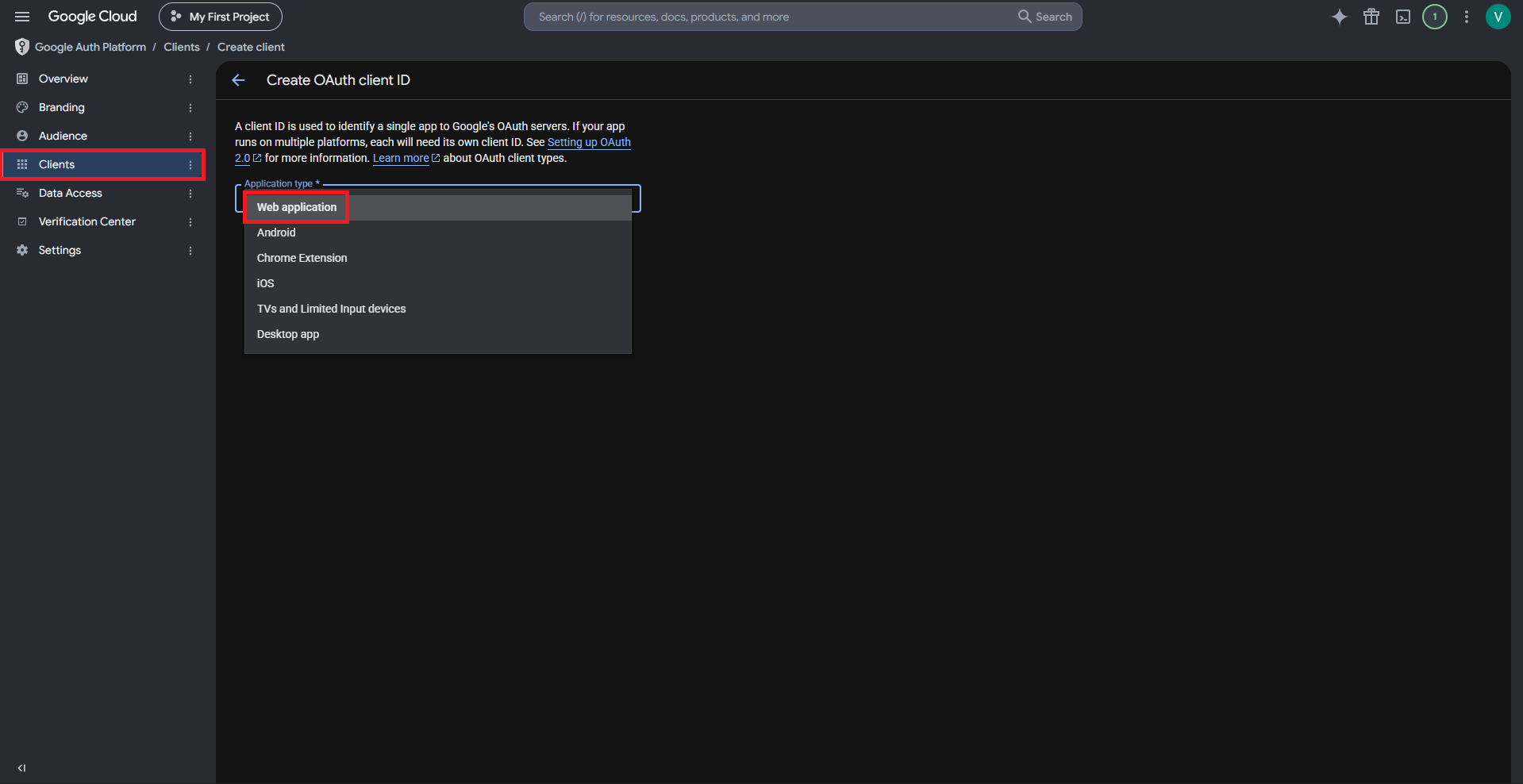This screenshot has height=784, width=1523.
Task: Focus the resources search box
Action: pos(770,17)
